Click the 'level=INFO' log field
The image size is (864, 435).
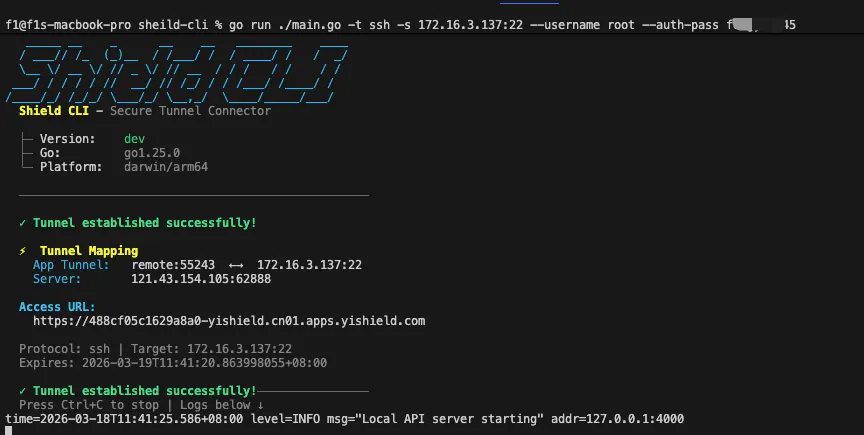tap(285, 419)
